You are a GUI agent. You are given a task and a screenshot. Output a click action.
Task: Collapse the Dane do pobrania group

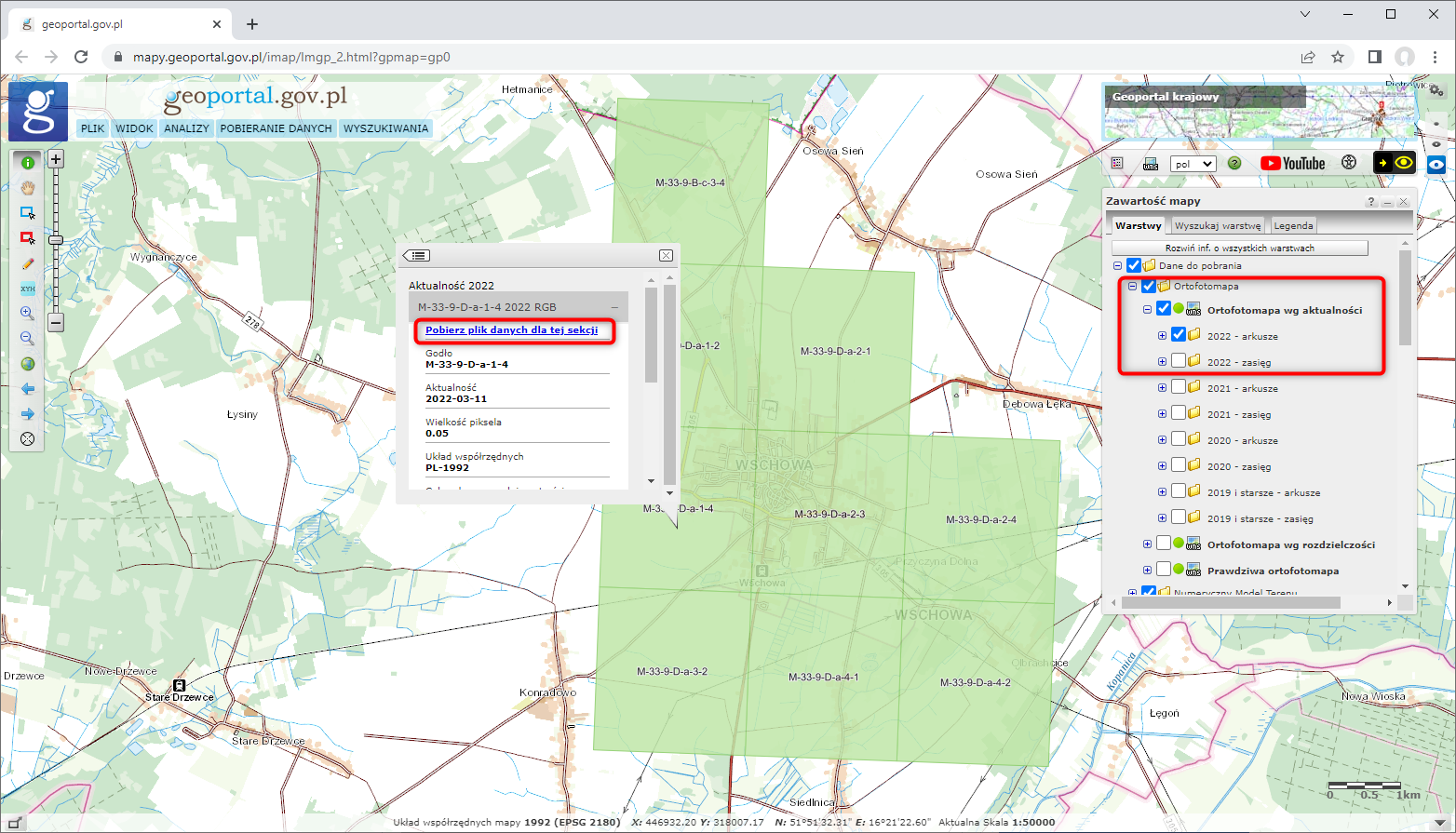pyautogui.click(x=1118, y=266)
